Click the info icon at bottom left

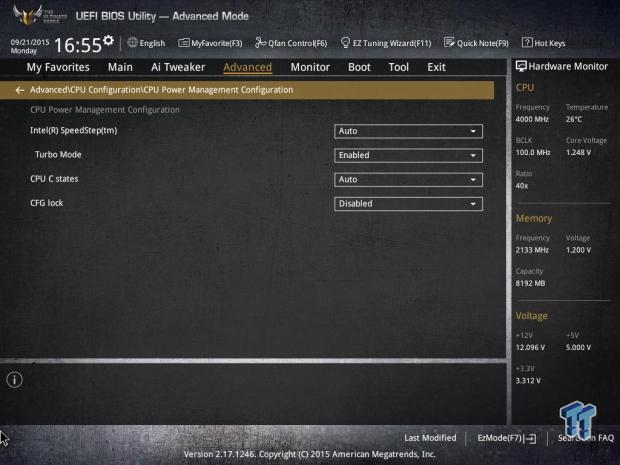(x=15, y=380)
